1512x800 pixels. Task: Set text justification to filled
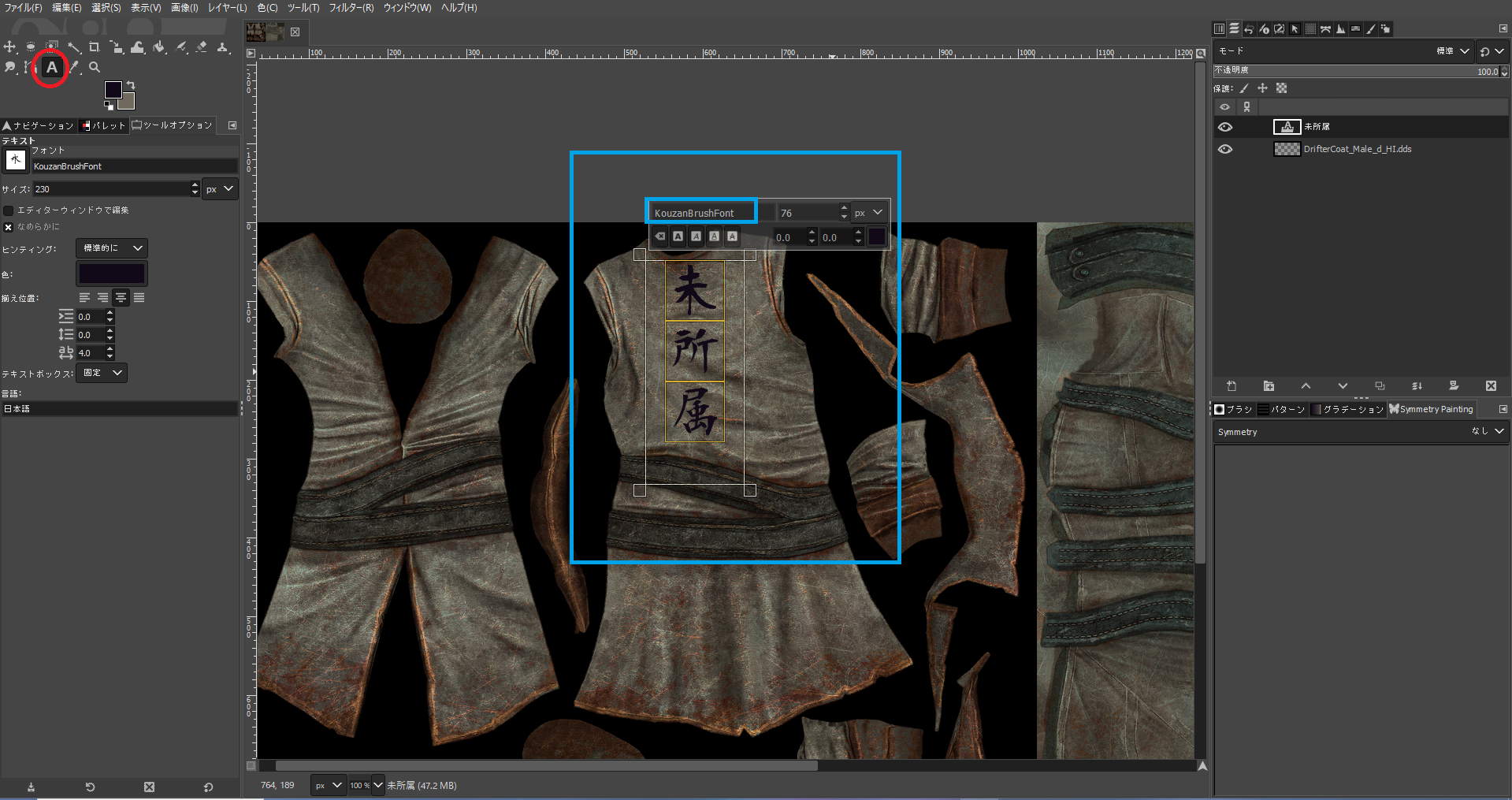click(x=139, y=298)
